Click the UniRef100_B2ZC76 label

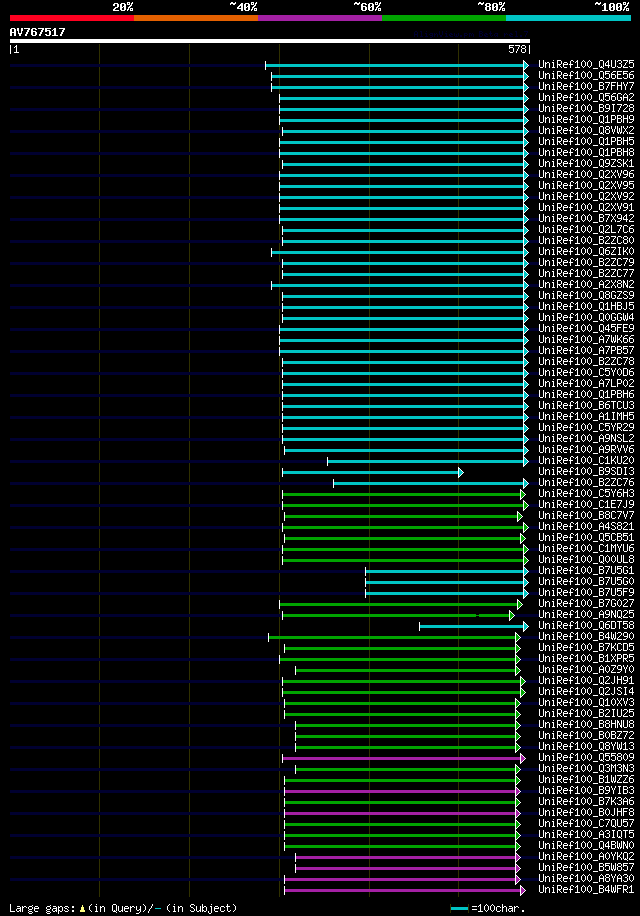click(586, 483)
